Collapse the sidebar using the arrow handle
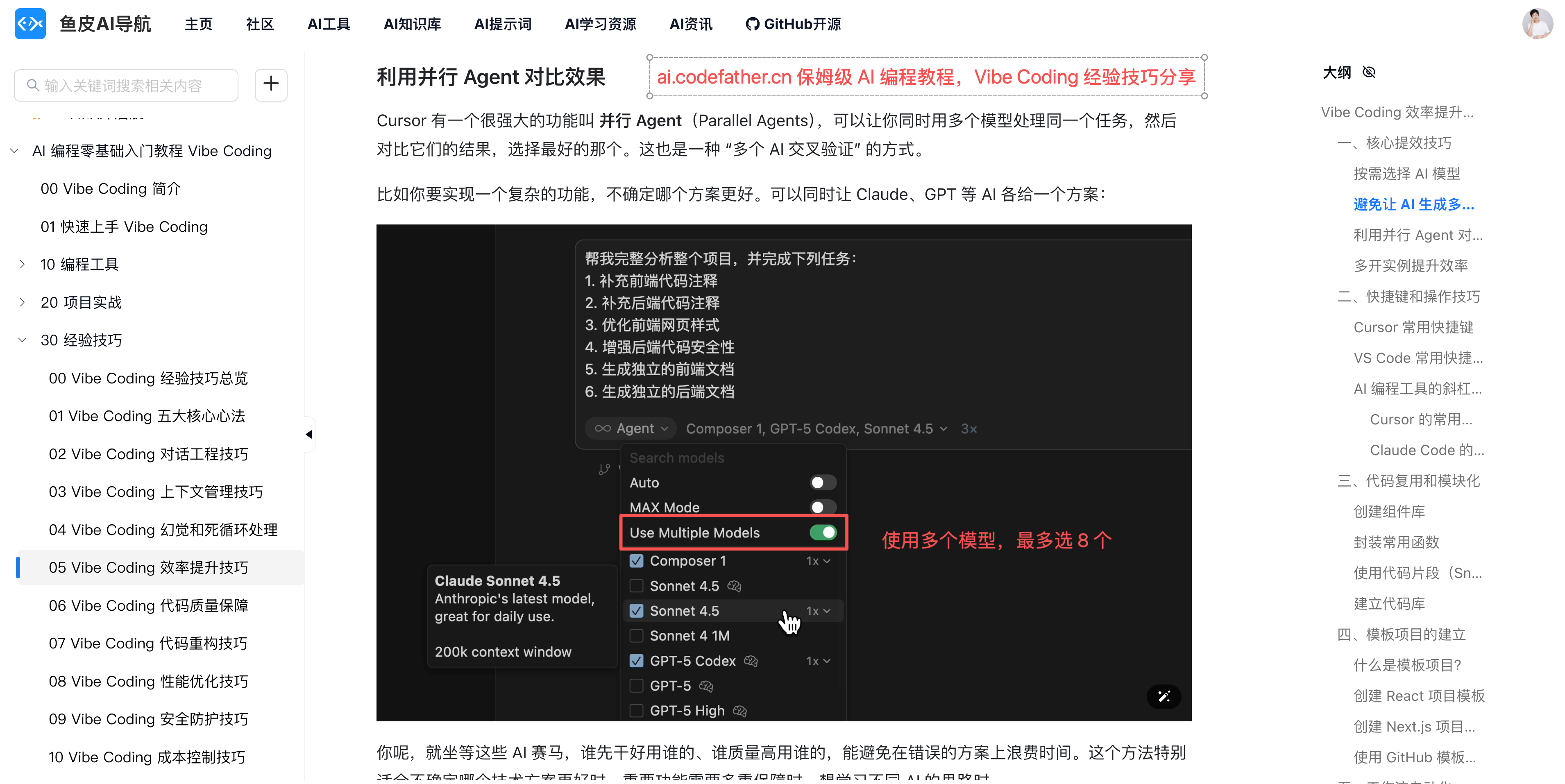 tap(309, 434)
